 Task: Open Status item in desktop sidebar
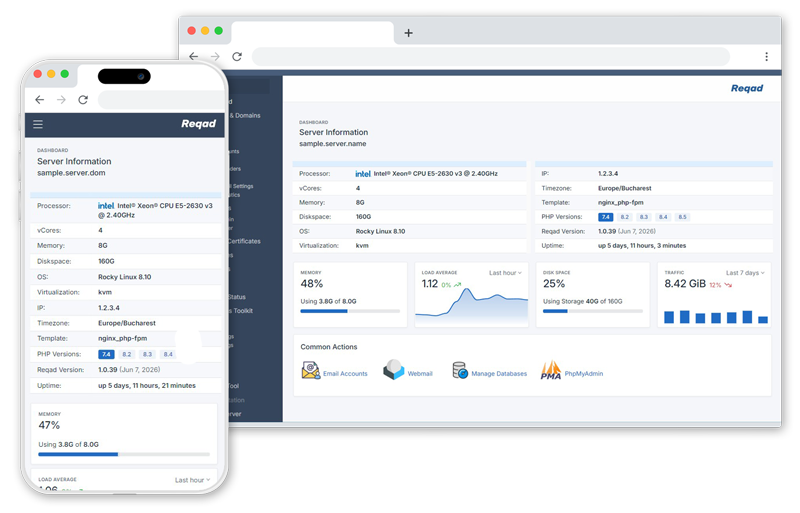(x=237, y=297)
